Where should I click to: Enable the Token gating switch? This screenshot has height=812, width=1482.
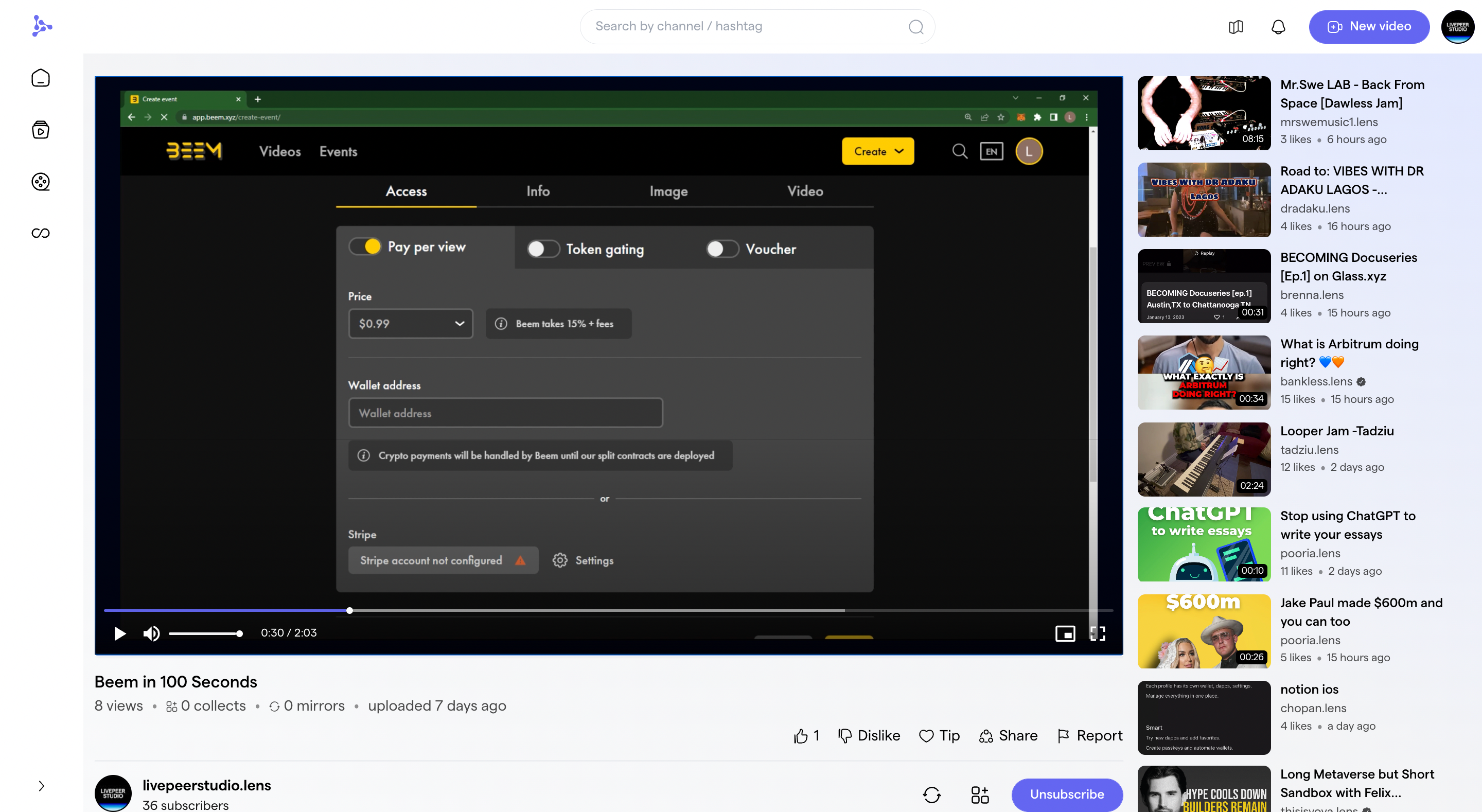pos(543,249)
